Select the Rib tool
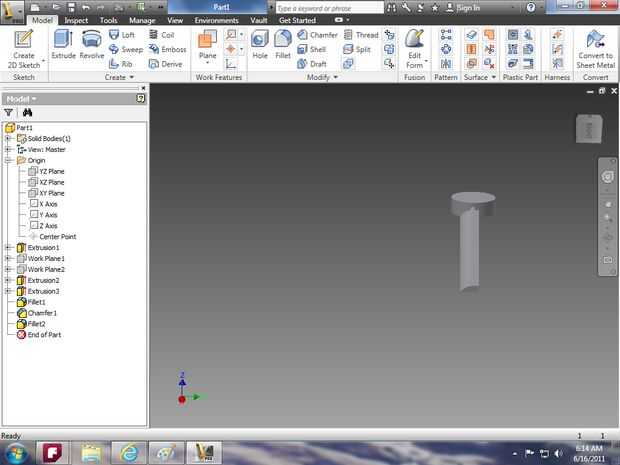 coord(121,64)
